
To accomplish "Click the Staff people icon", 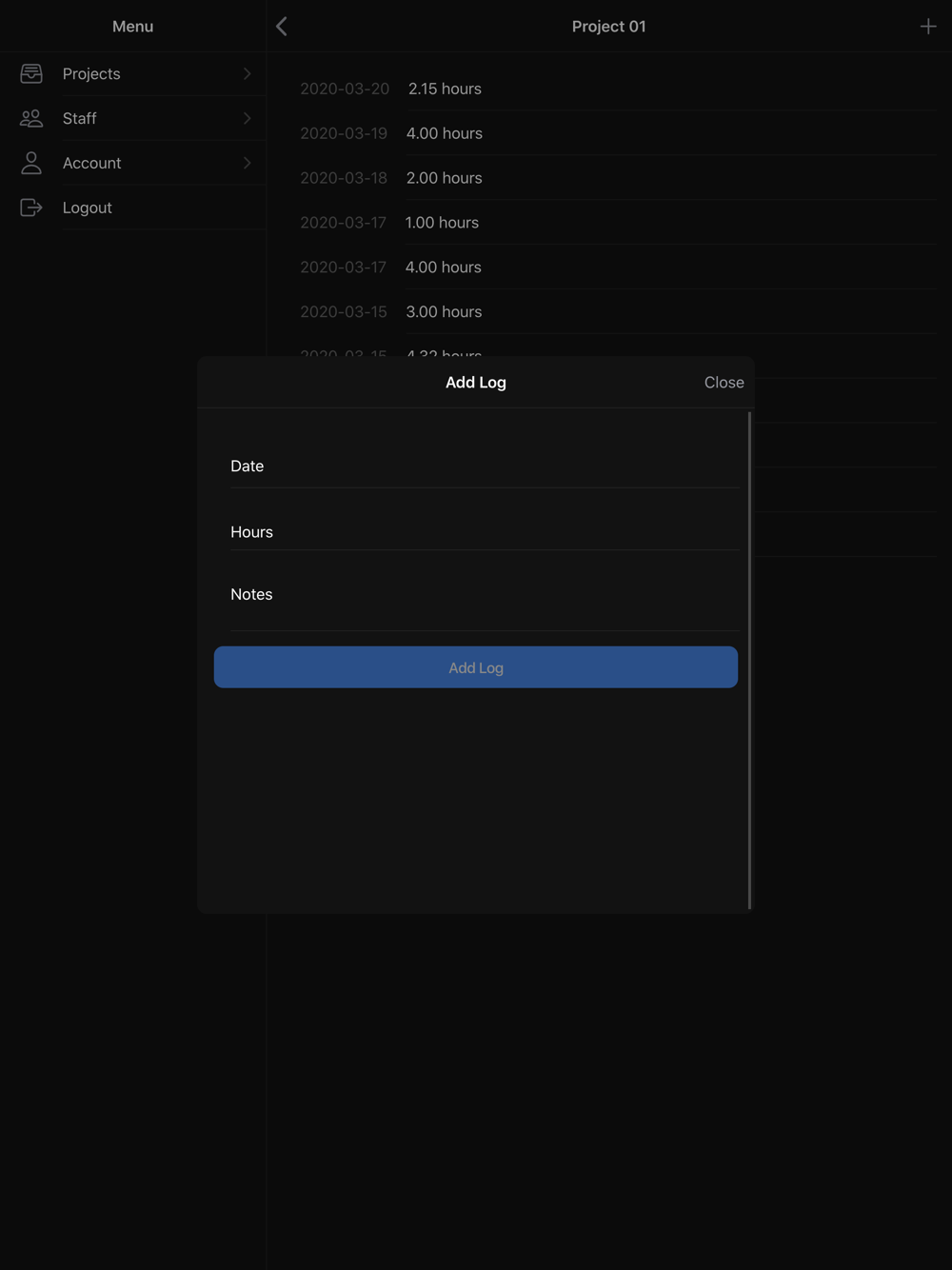I will click(31, 118).
